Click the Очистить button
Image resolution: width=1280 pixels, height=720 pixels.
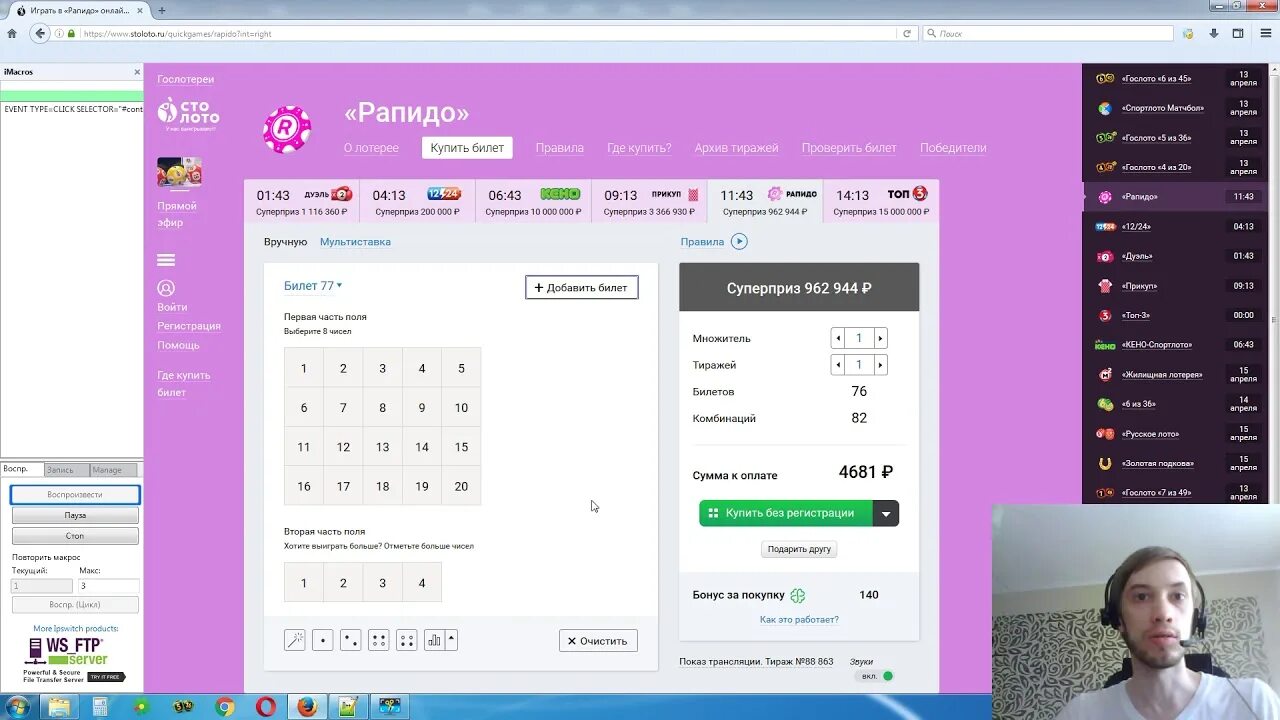(x=598, y=641)
